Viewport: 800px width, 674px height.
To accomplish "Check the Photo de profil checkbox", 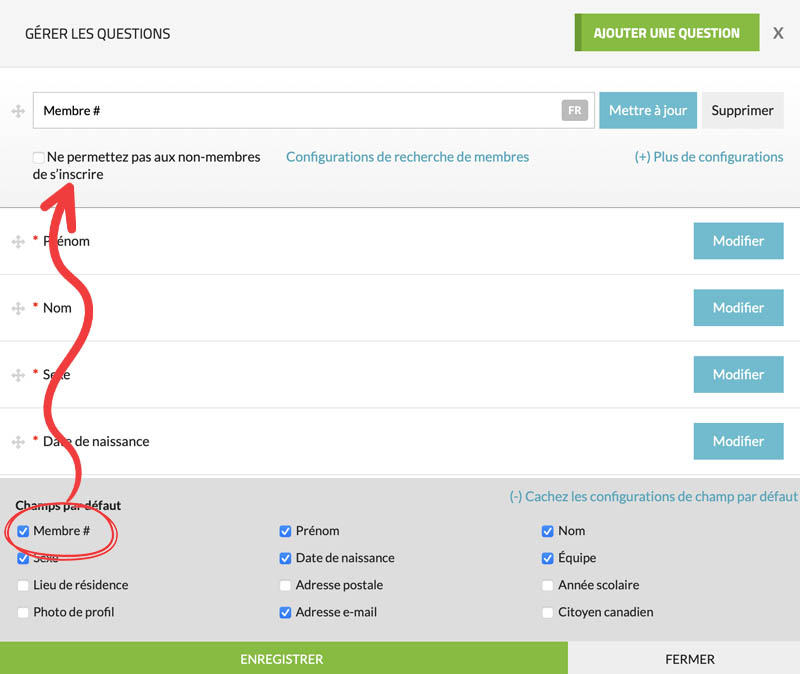I will point(23,612).
